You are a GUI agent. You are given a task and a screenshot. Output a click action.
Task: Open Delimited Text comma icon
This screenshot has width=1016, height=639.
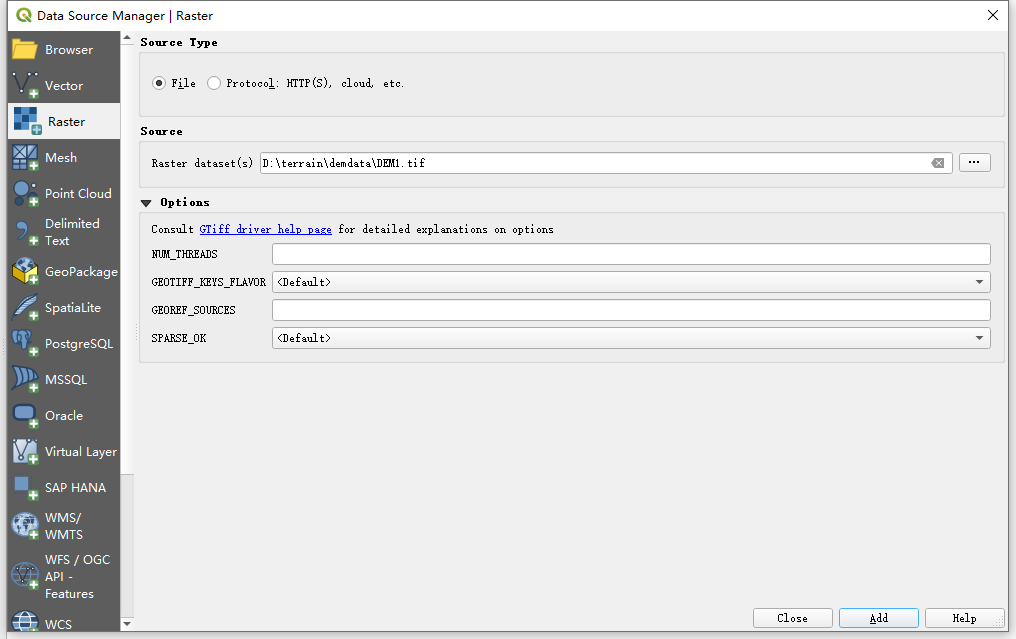(x=25, y=232)
